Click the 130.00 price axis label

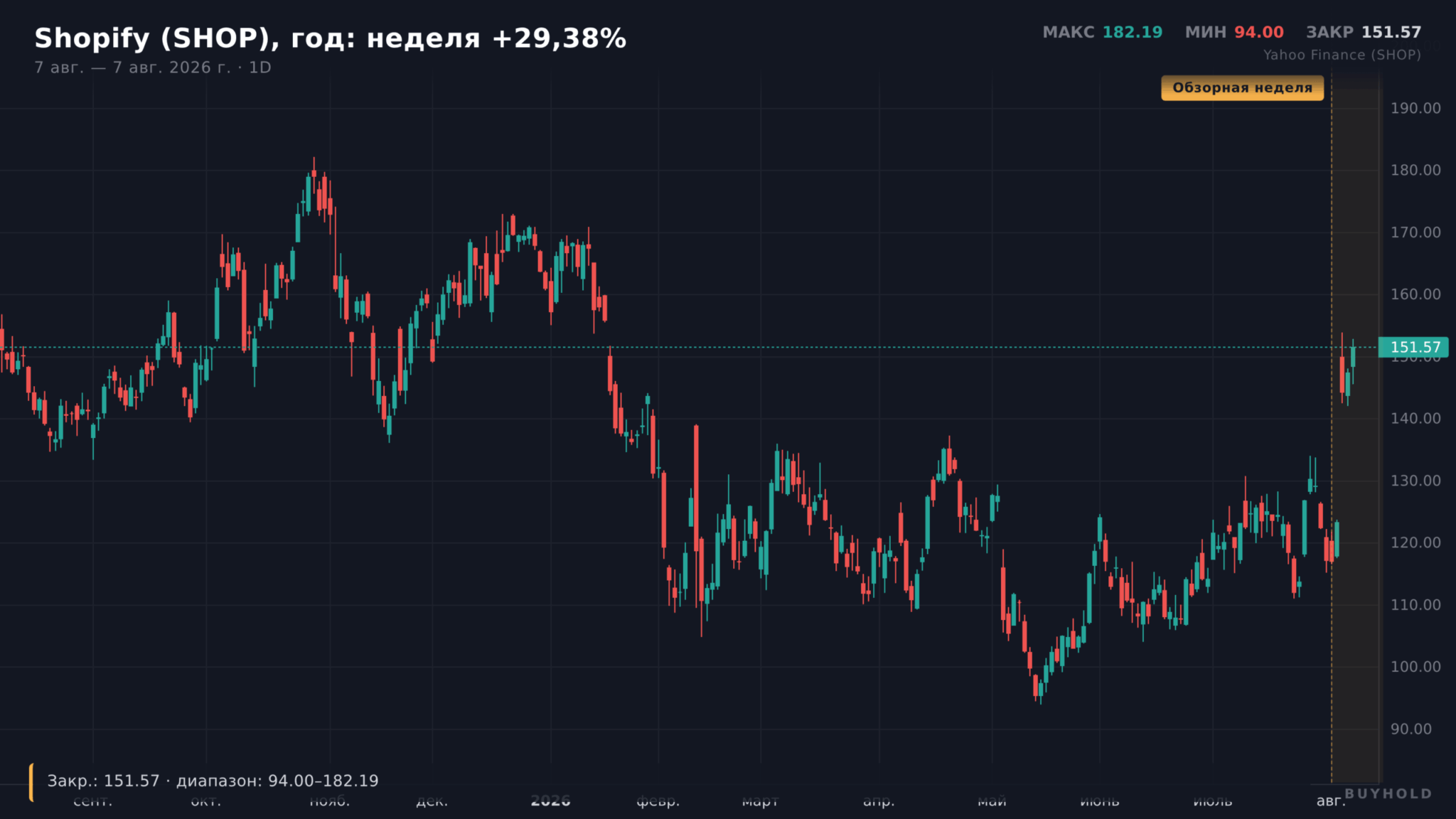point(1415,481)
